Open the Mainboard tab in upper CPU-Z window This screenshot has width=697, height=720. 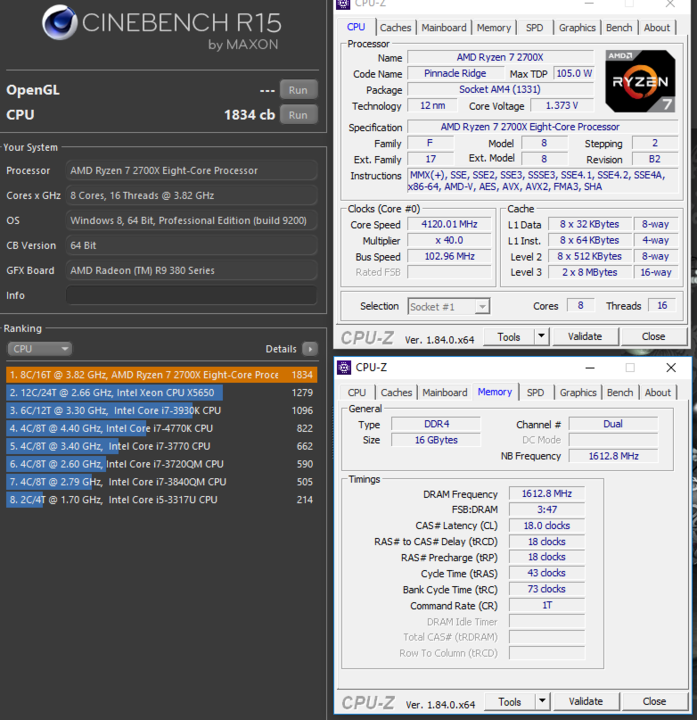[444, 28]
